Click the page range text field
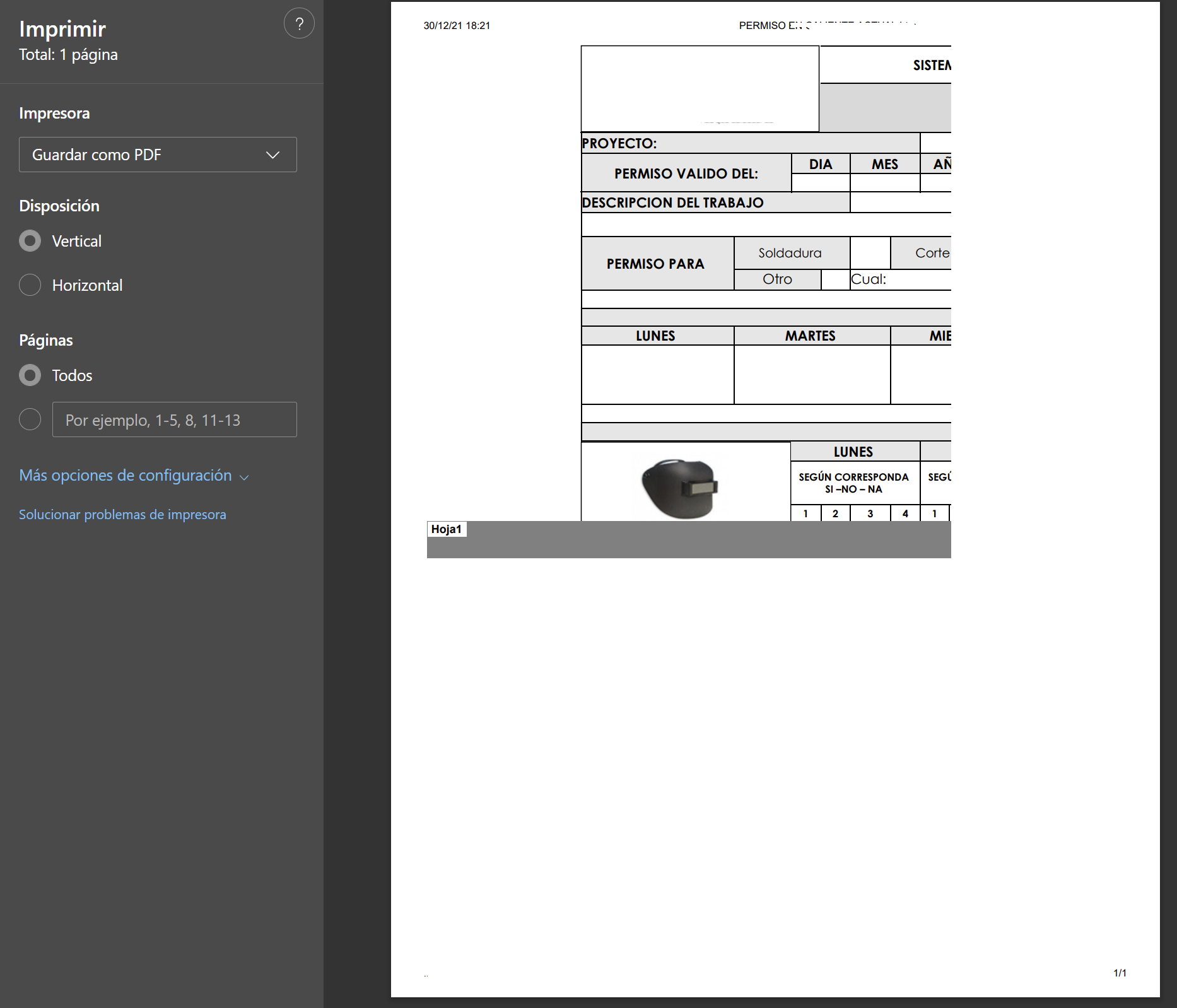The width and height of the screenshot is (1177, 1008). [174, 420]
